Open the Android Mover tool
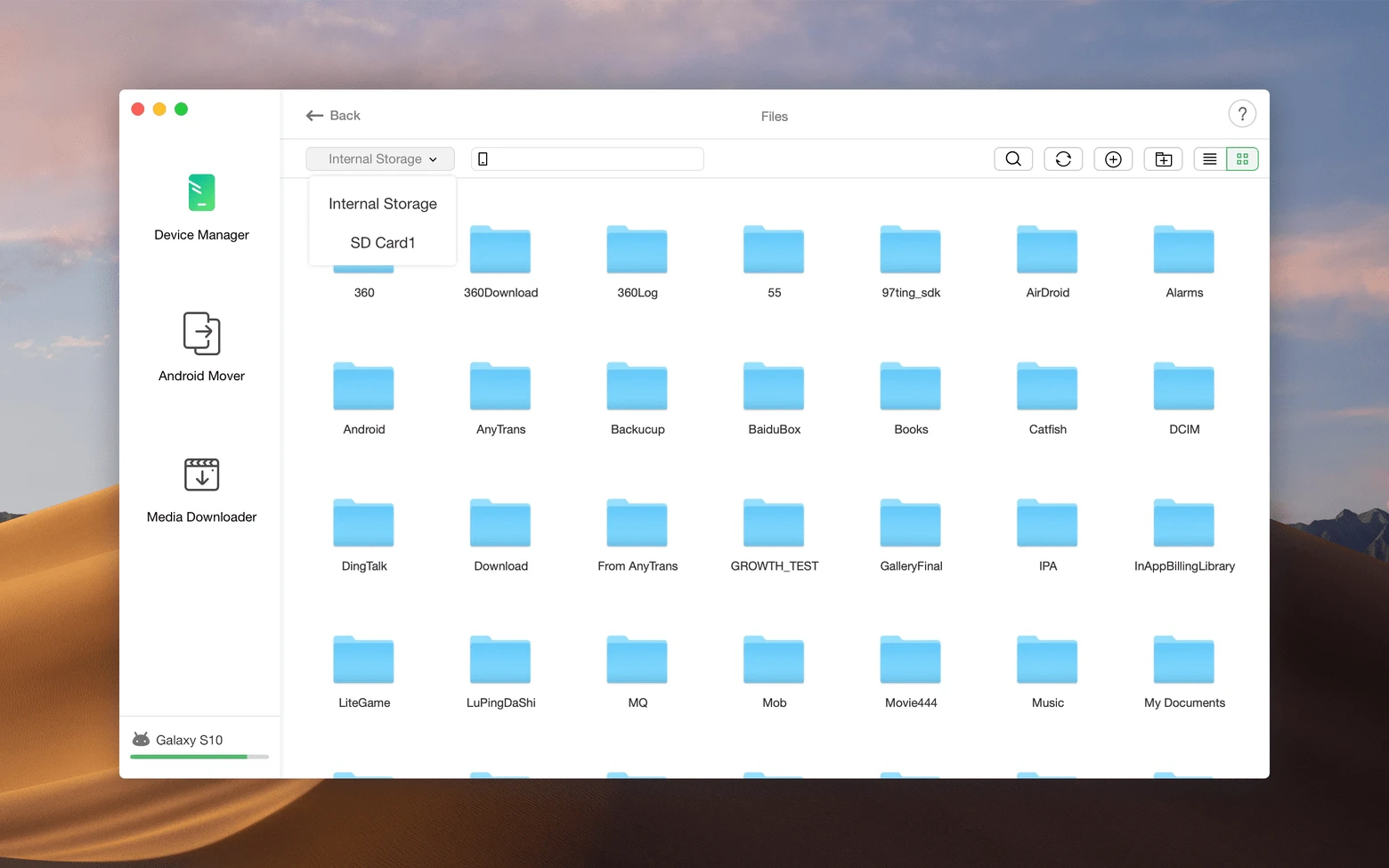Screen dimensions: 1389x868 click(x=201, y=347)
